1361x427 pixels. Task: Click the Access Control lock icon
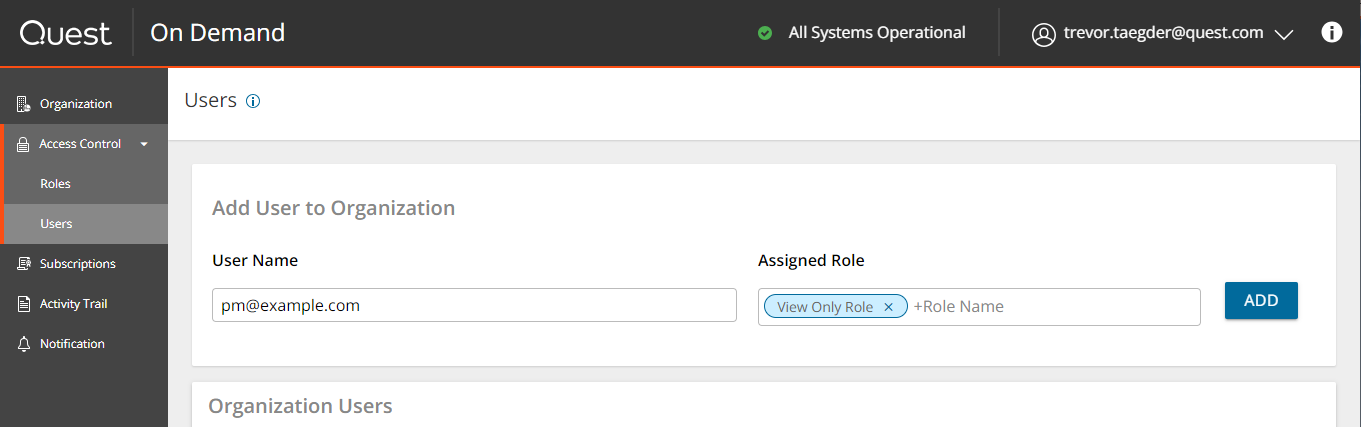(x=24, y=144)
